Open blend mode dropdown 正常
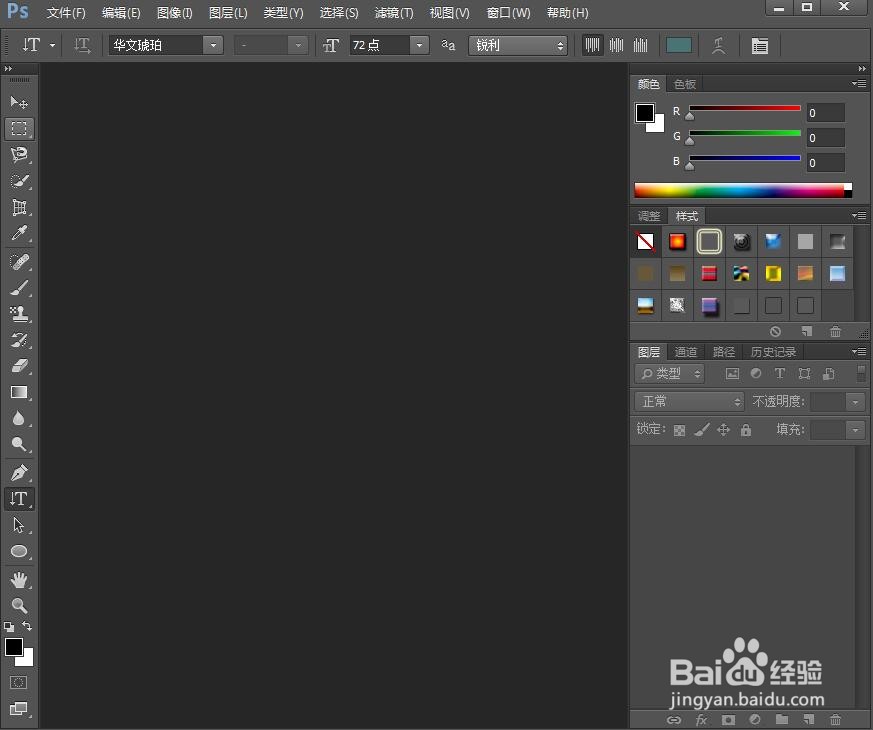 click(689, 401)
